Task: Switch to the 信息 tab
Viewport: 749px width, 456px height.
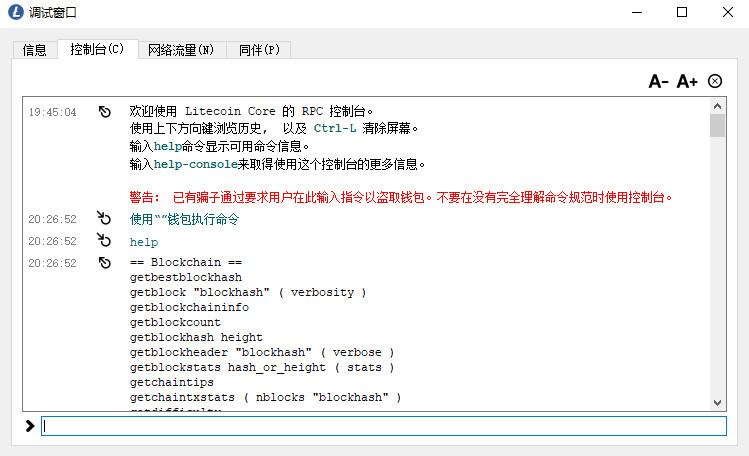Action: [x=34, y=50]
